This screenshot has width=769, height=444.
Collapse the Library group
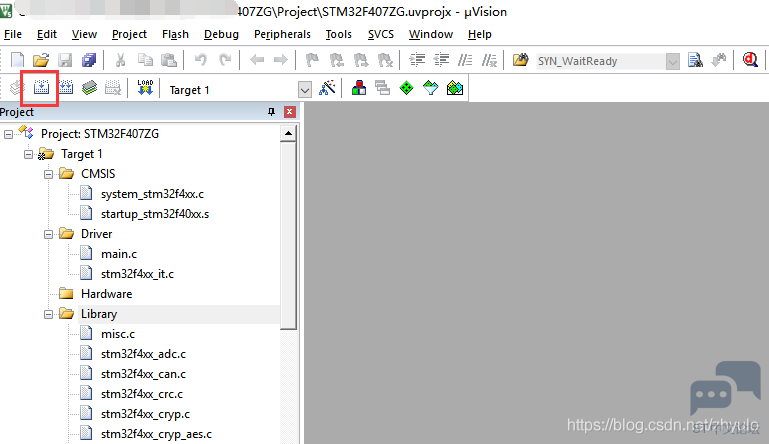pos(48,314)
